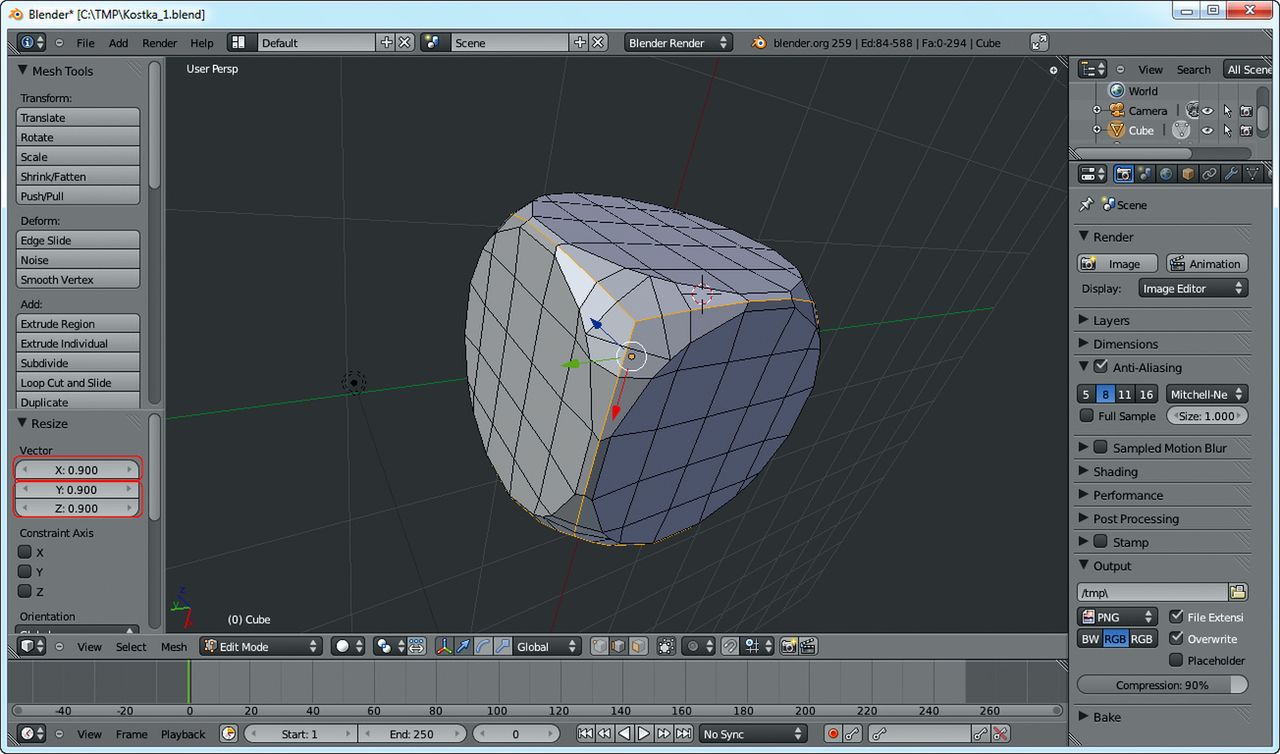Disable the Anti-Aliasing checkbox
Image resolution: width=1280 pixels, height=754 pixels.
1101,367
